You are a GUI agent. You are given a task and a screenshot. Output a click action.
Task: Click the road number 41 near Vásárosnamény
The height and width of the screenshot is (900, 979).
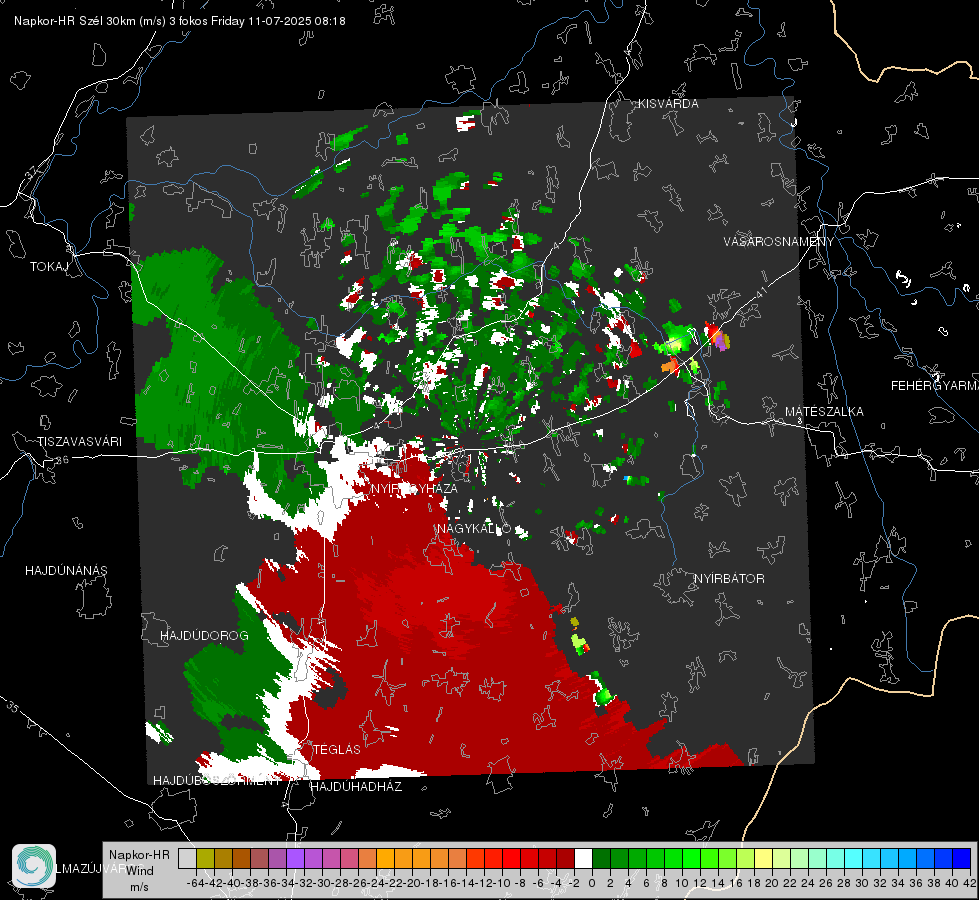(760, 293)
